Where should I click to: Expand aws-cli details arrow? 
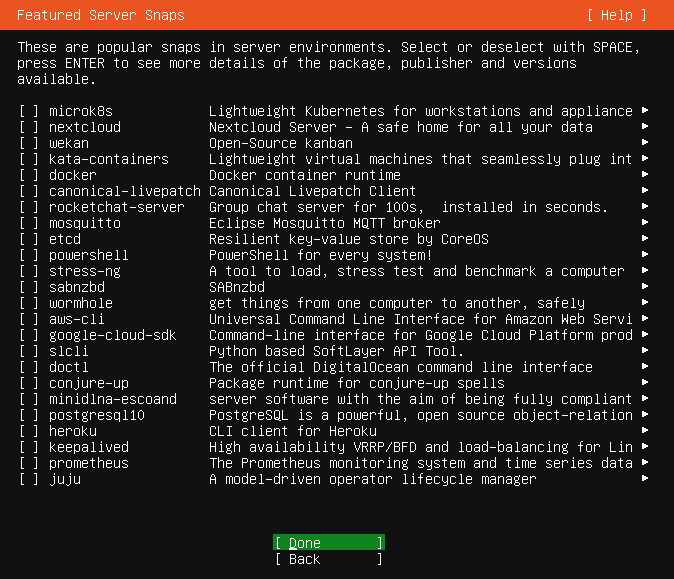click(x=645, y=319)
